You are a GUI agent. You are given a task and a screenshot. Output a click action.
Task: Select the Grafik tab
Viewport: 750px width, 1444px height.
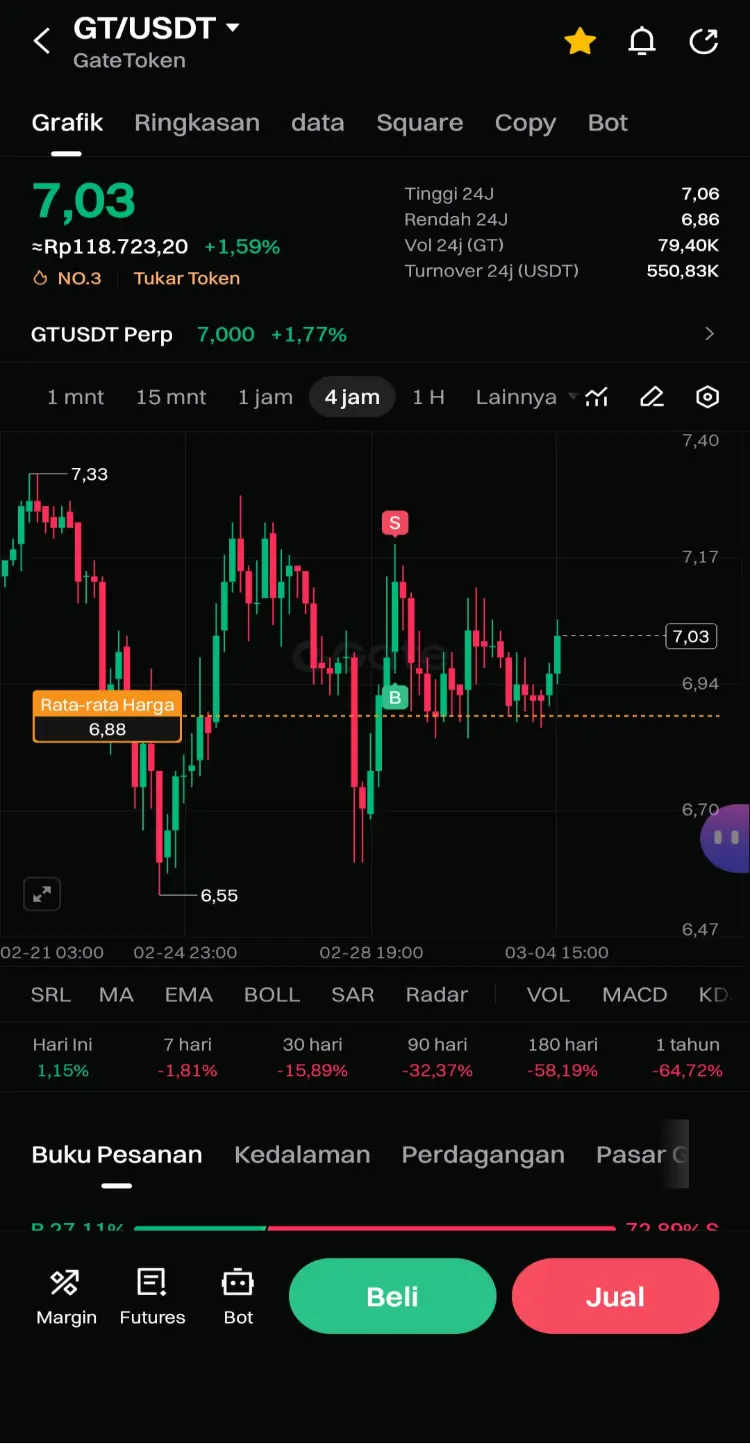pyautogui.click(x=67, y=123)
